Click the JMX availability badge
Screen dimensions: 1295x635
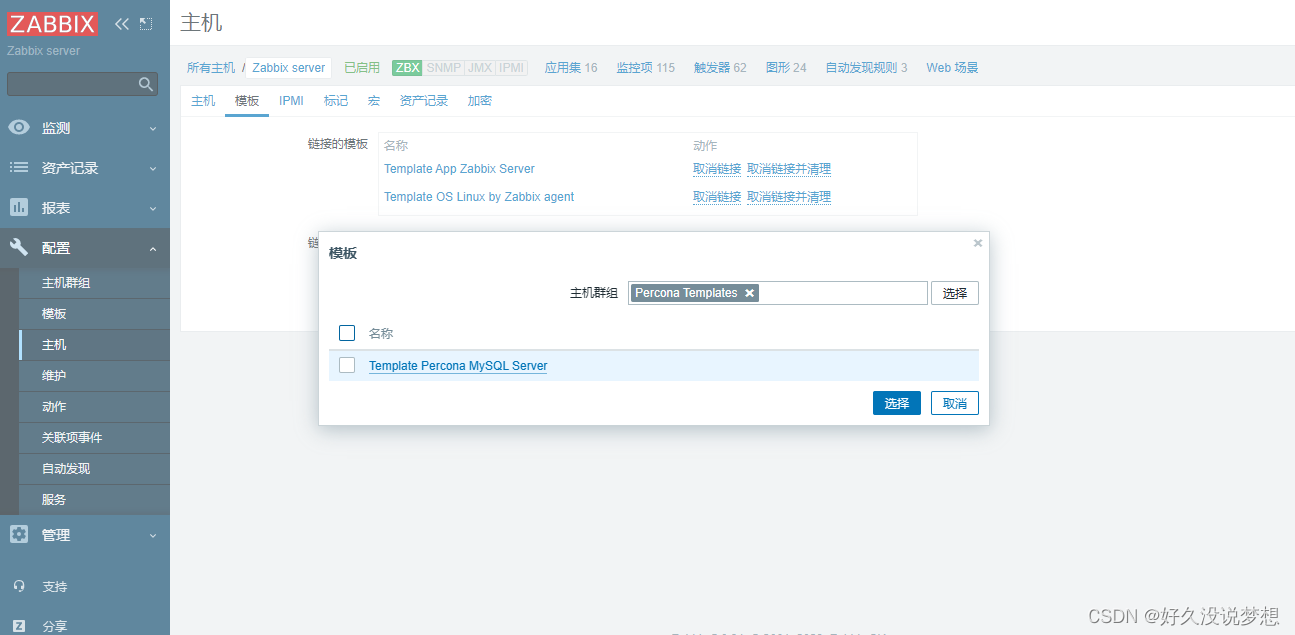click(x=480, y=68)
